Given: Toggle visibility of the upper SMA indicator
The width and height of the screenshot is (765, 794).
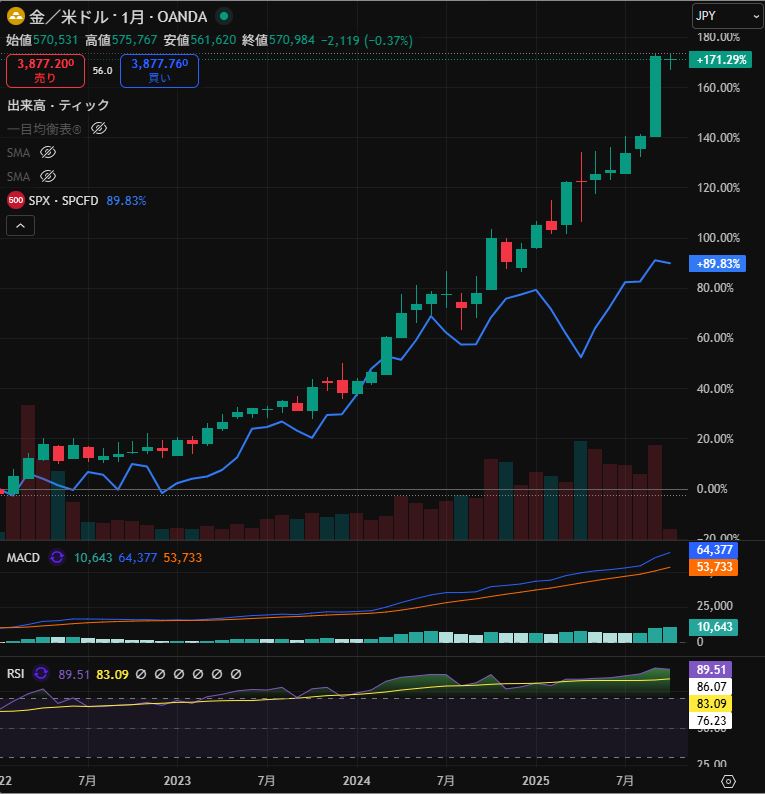Looking at the screenshot, I should [47, 152].
